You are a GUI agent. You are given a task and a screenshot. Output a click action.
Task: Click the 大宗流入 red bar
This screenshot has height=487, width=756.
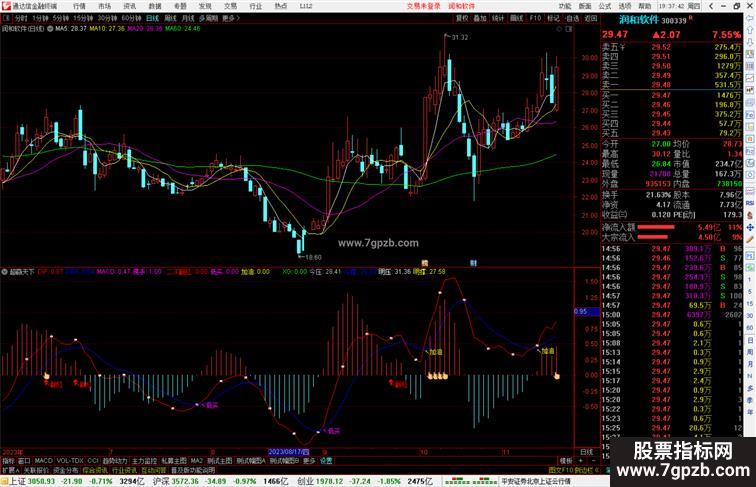coord(652,237)
